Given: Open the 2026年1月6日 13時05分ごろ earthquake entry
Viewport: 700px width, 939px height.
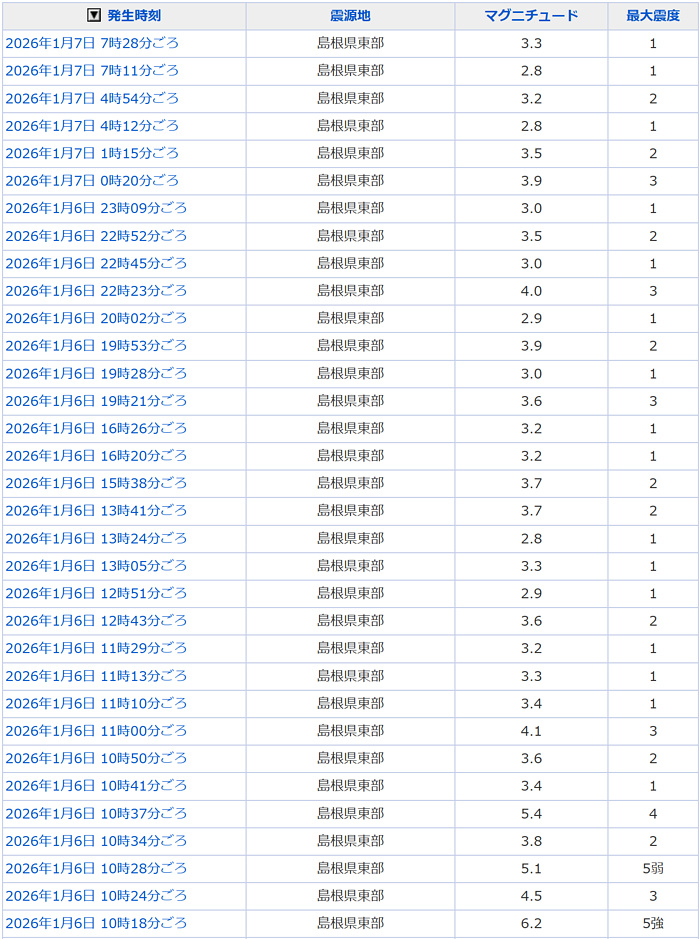Looking at the screenshot, I should pyautogui.click(x=96, y=566).
